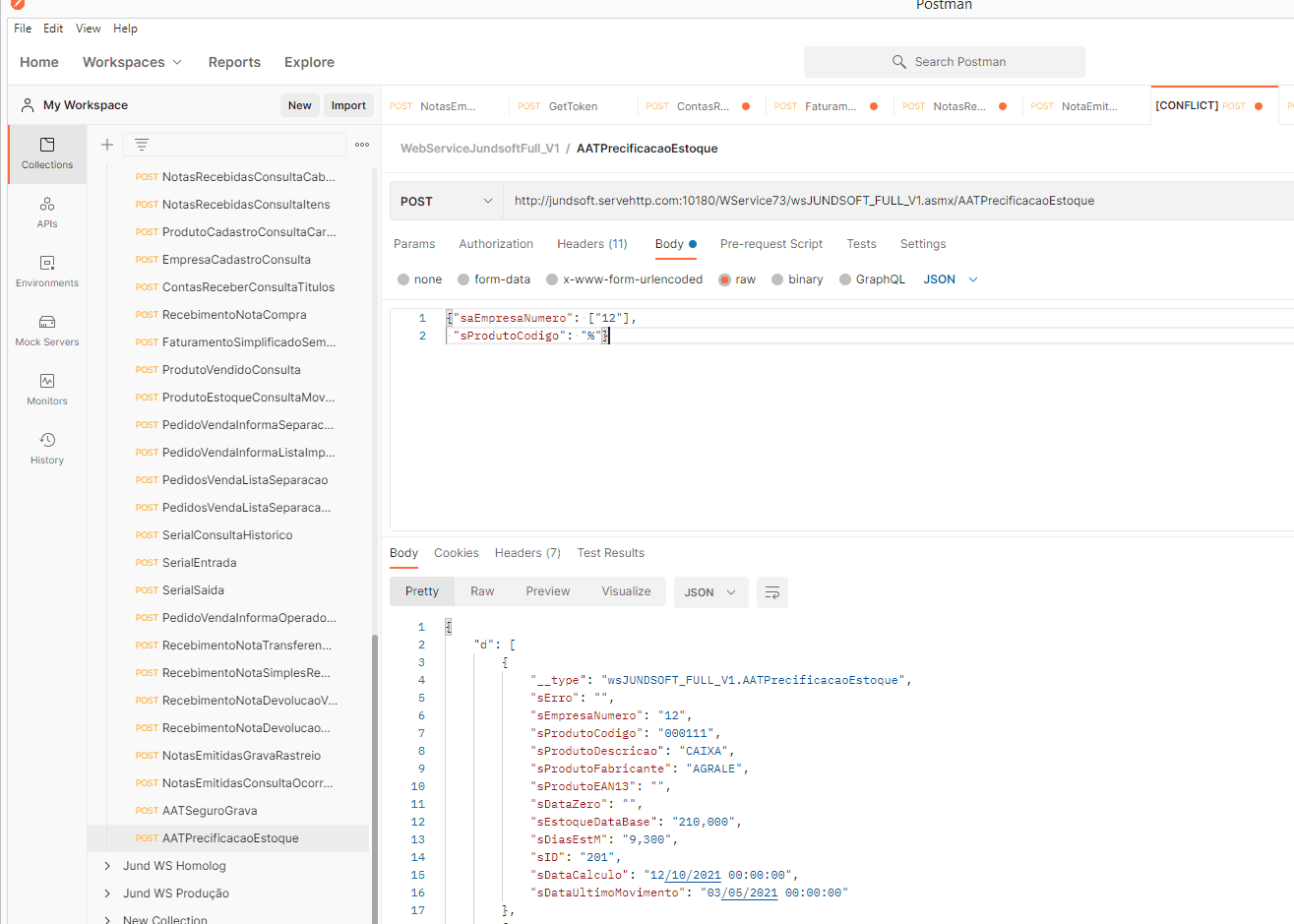Viewport: 1294px width, 924px height.
Task: Click the My Workspace user icon
Action: [x=28, y=105]
